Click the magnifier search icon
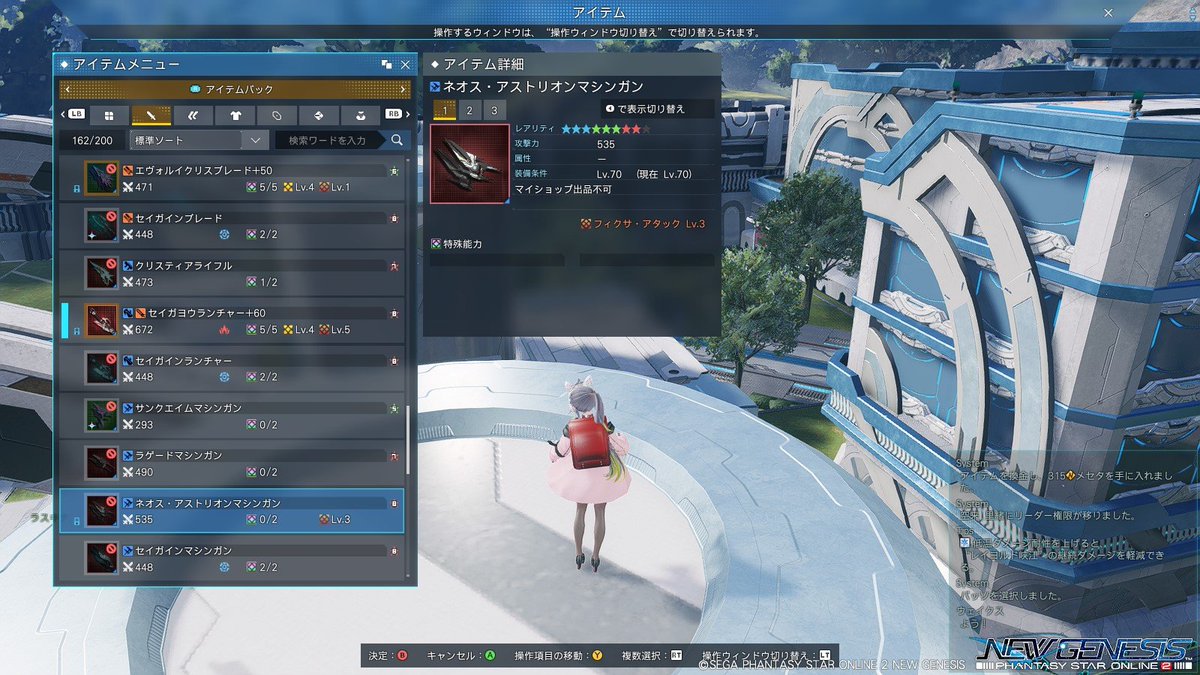 pyautogui.click(x=397, y=141)
